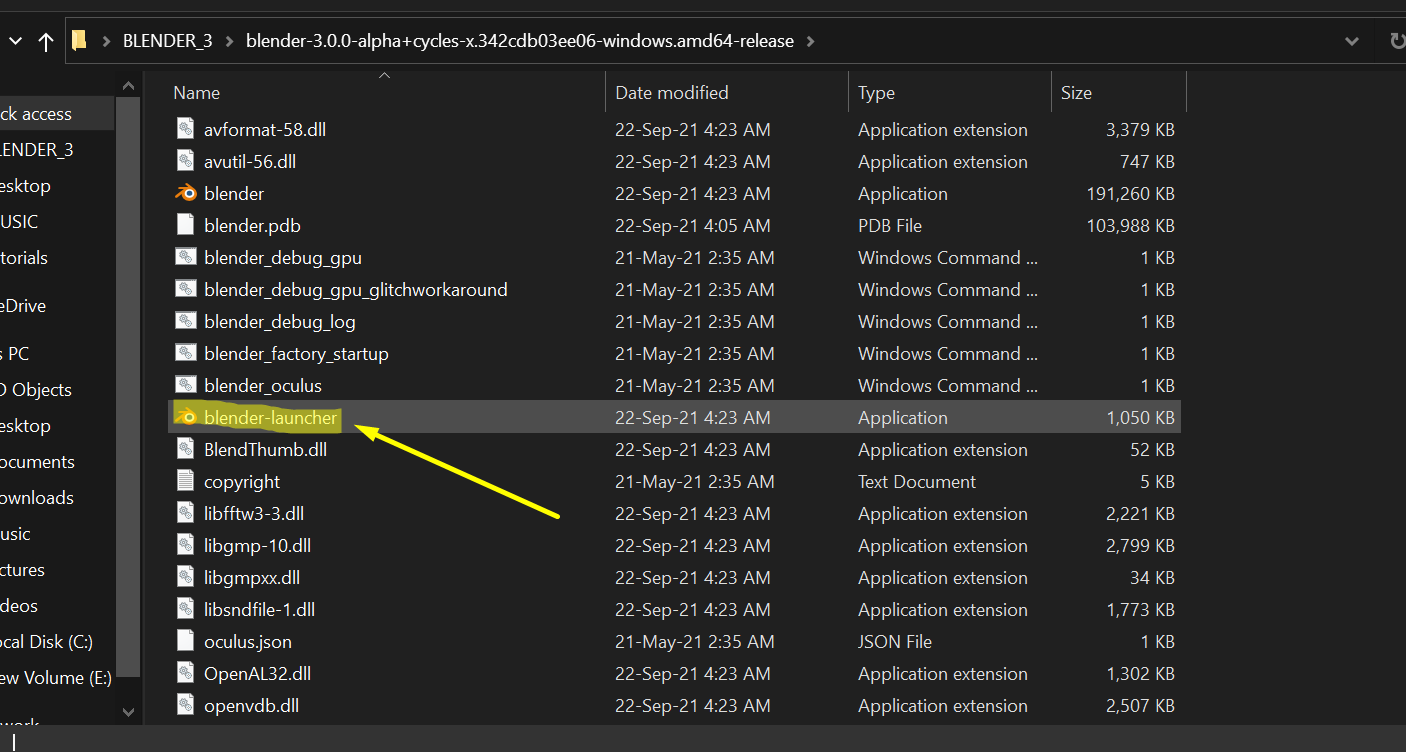The image size is (1406, 752).
Task: Click the libgmp-10.dll file icon
Action: pyautogui.click(x=185, y=545)
